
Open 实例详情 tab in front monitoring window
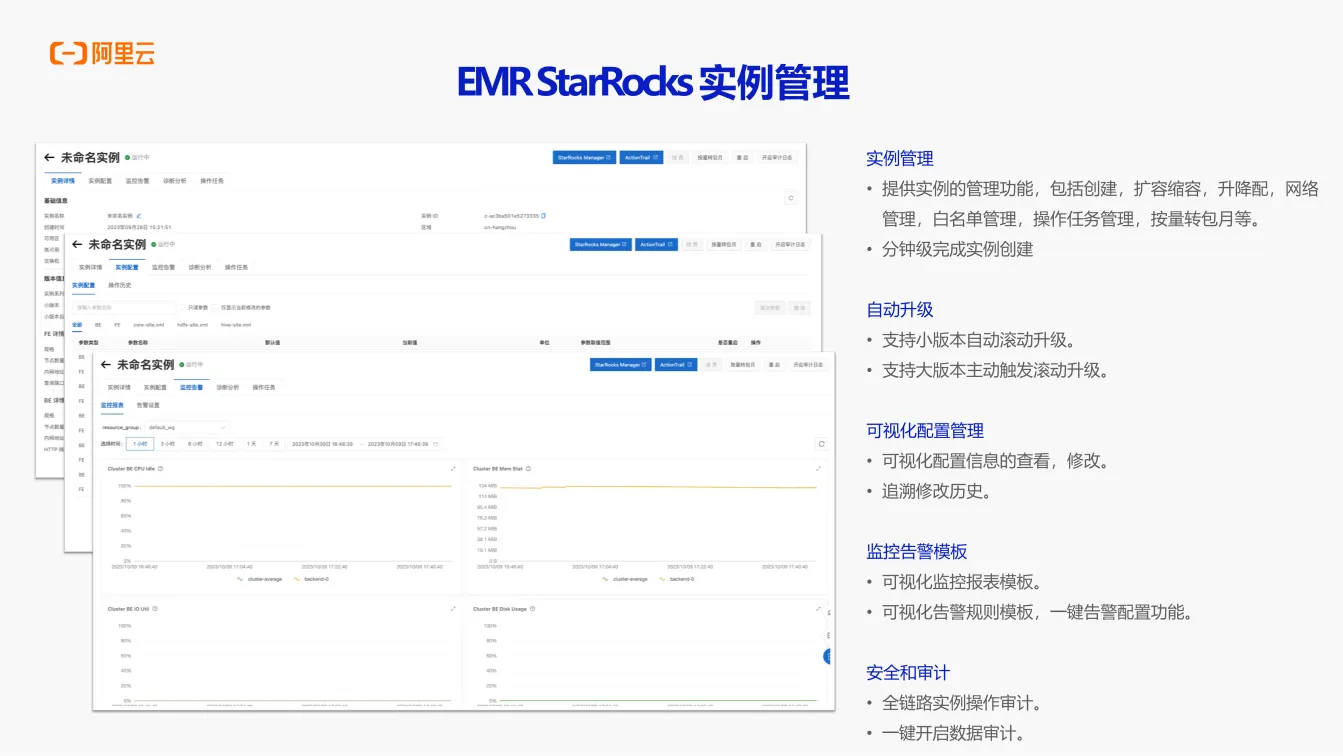pyautogui.click(x=119, y=387)
